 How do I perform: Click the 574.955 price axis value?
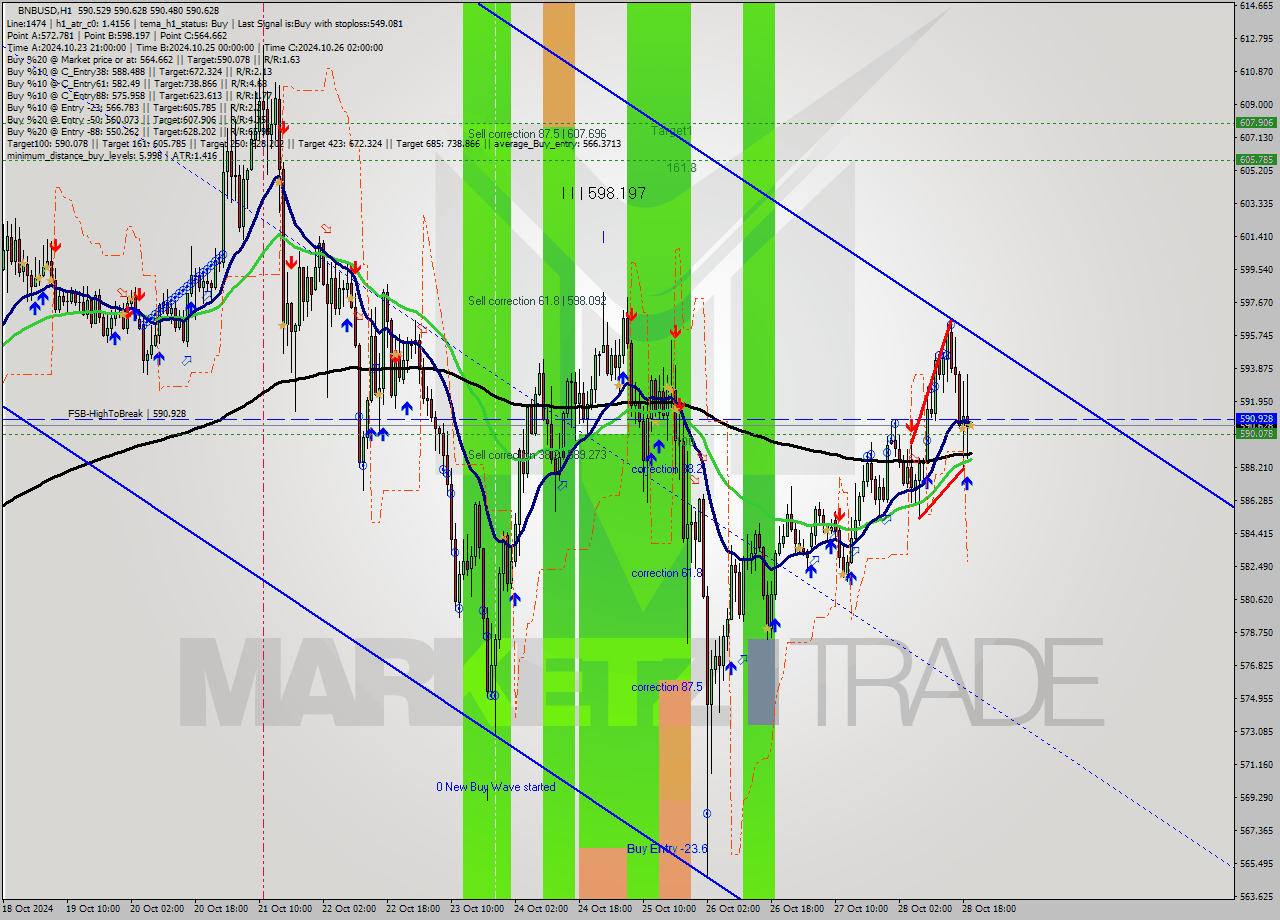[1256, 698]
